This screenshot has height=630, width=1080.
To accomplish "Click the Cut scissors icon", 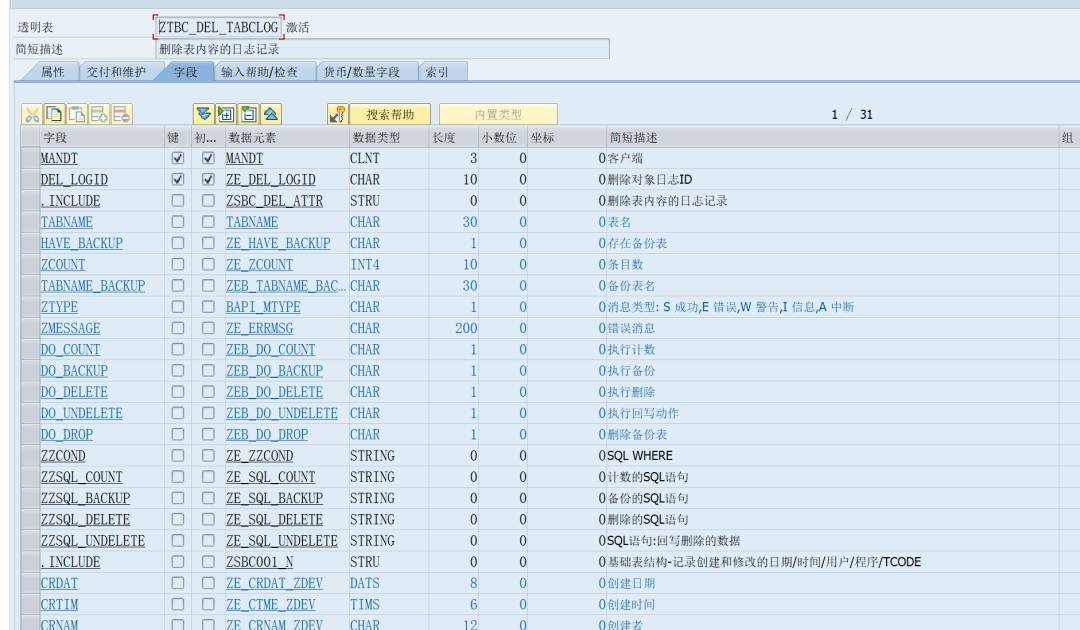I will coord(32,114).
